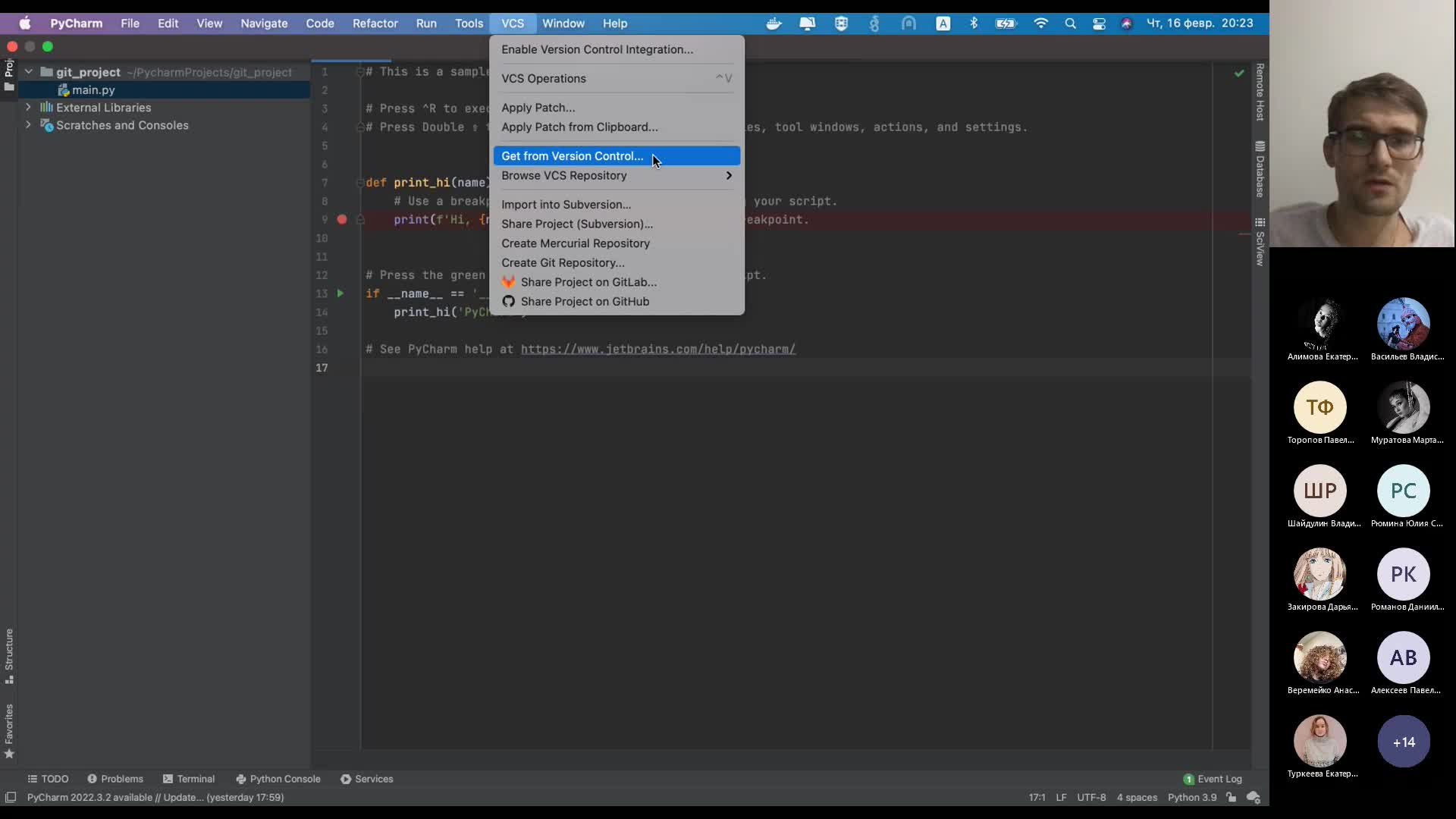Open the Code menu
Image resolution: width=1456 pixels, height=819 pixels.
coord(320,24)
